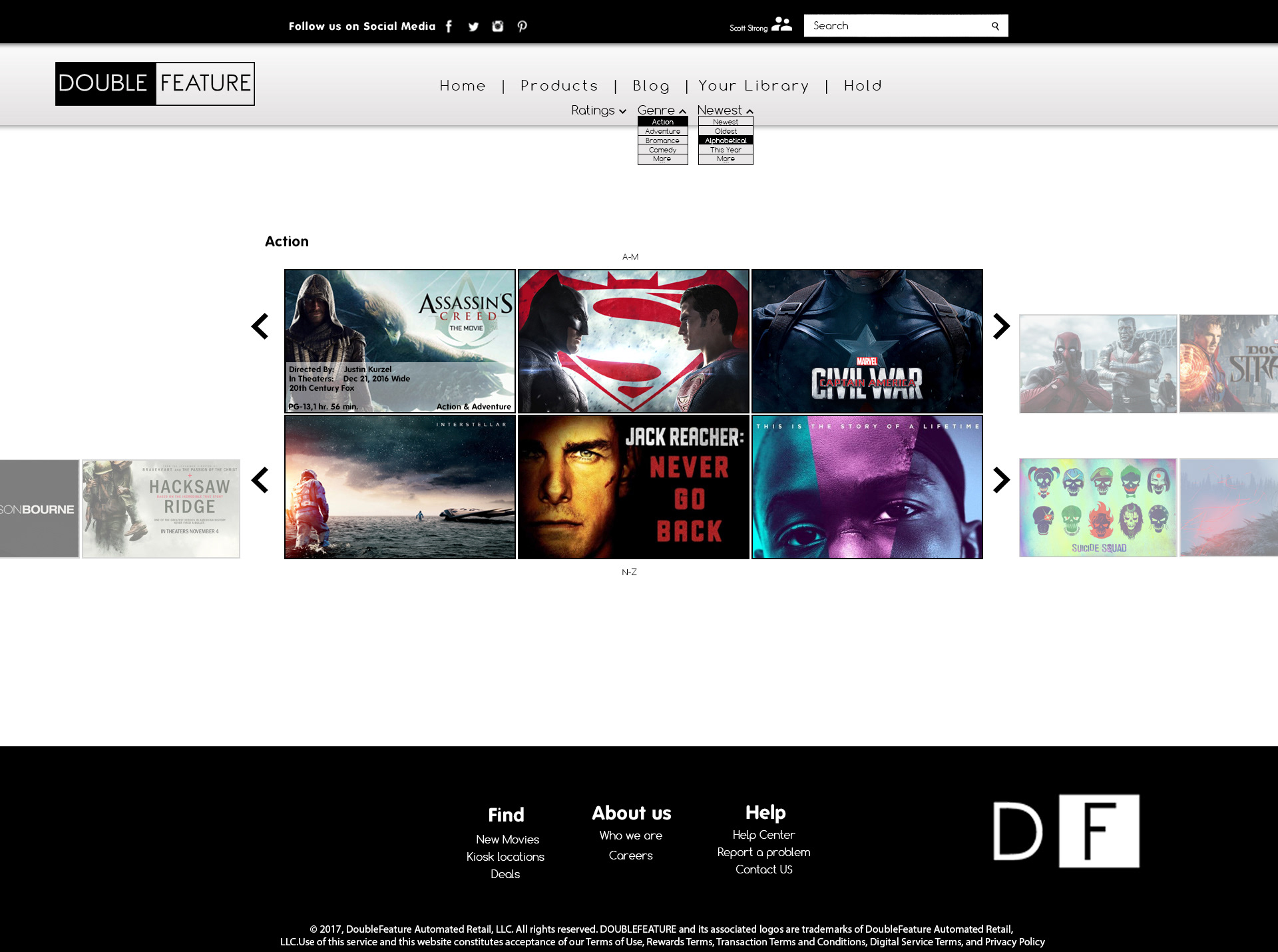Click the A-M row label
The width and height of the screenshot is (1278, 952).
(x=630, y=257)
